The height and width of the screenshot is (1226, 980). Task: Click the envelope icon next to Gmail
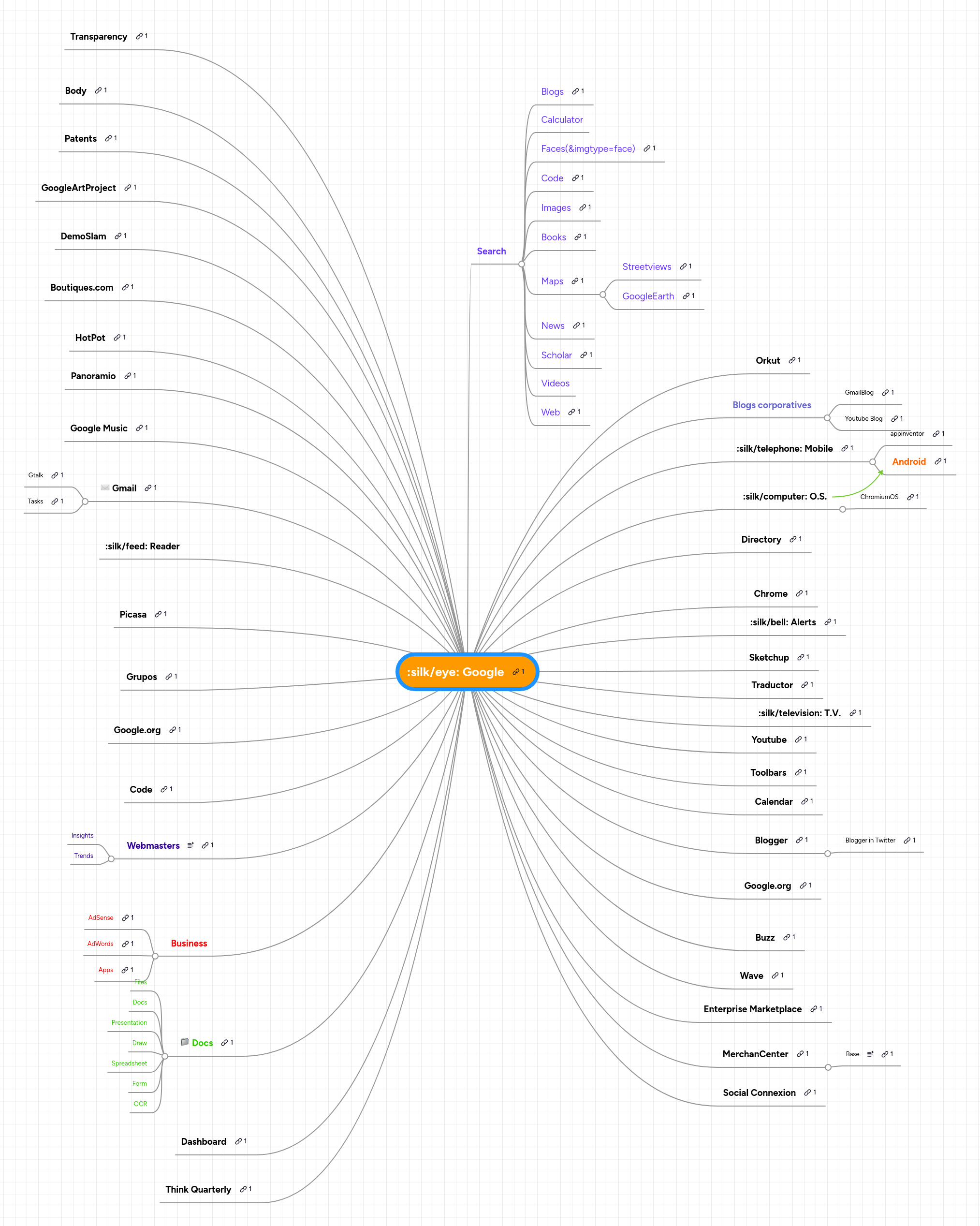tap(105, 487)
